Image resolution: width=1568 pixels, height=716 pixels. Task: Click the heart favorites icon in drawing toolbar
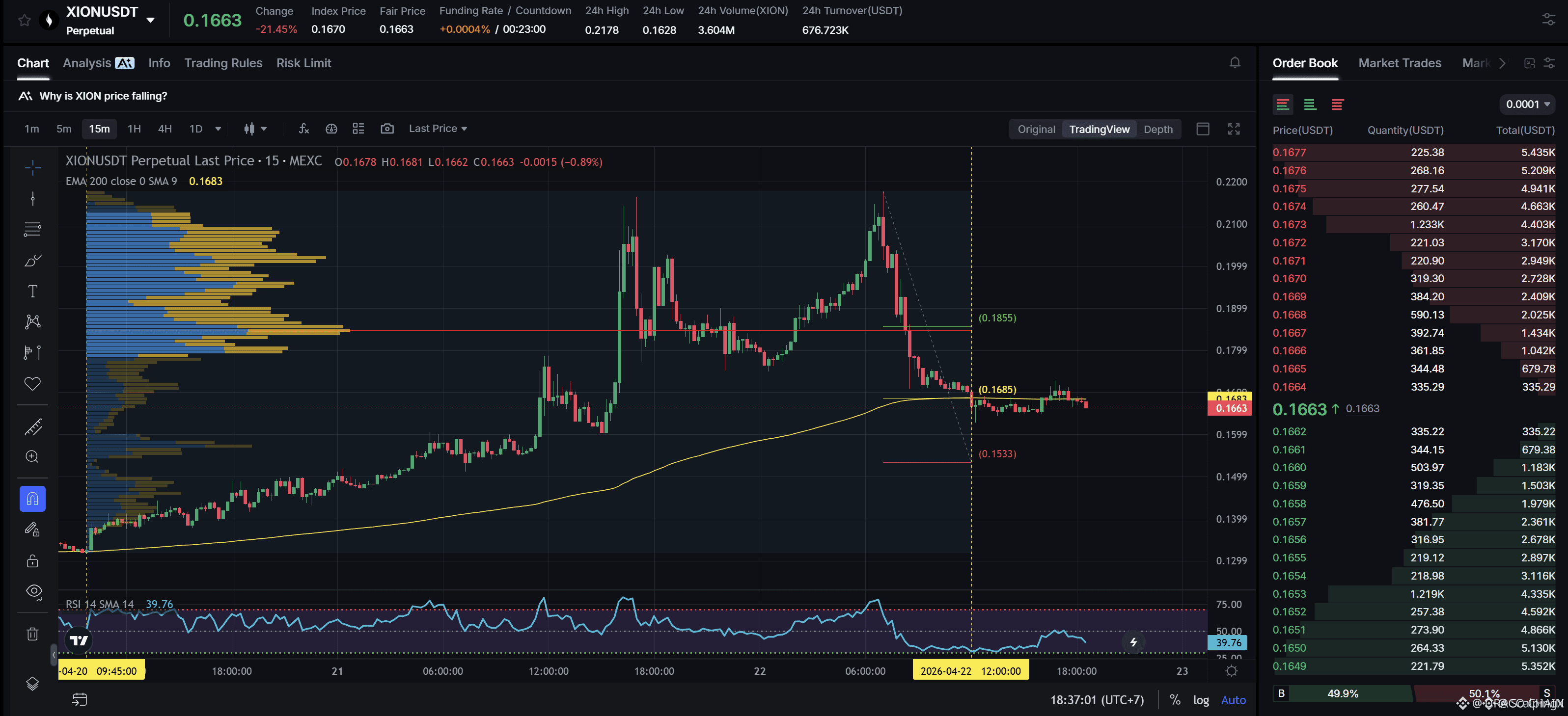tap(33, 384)
